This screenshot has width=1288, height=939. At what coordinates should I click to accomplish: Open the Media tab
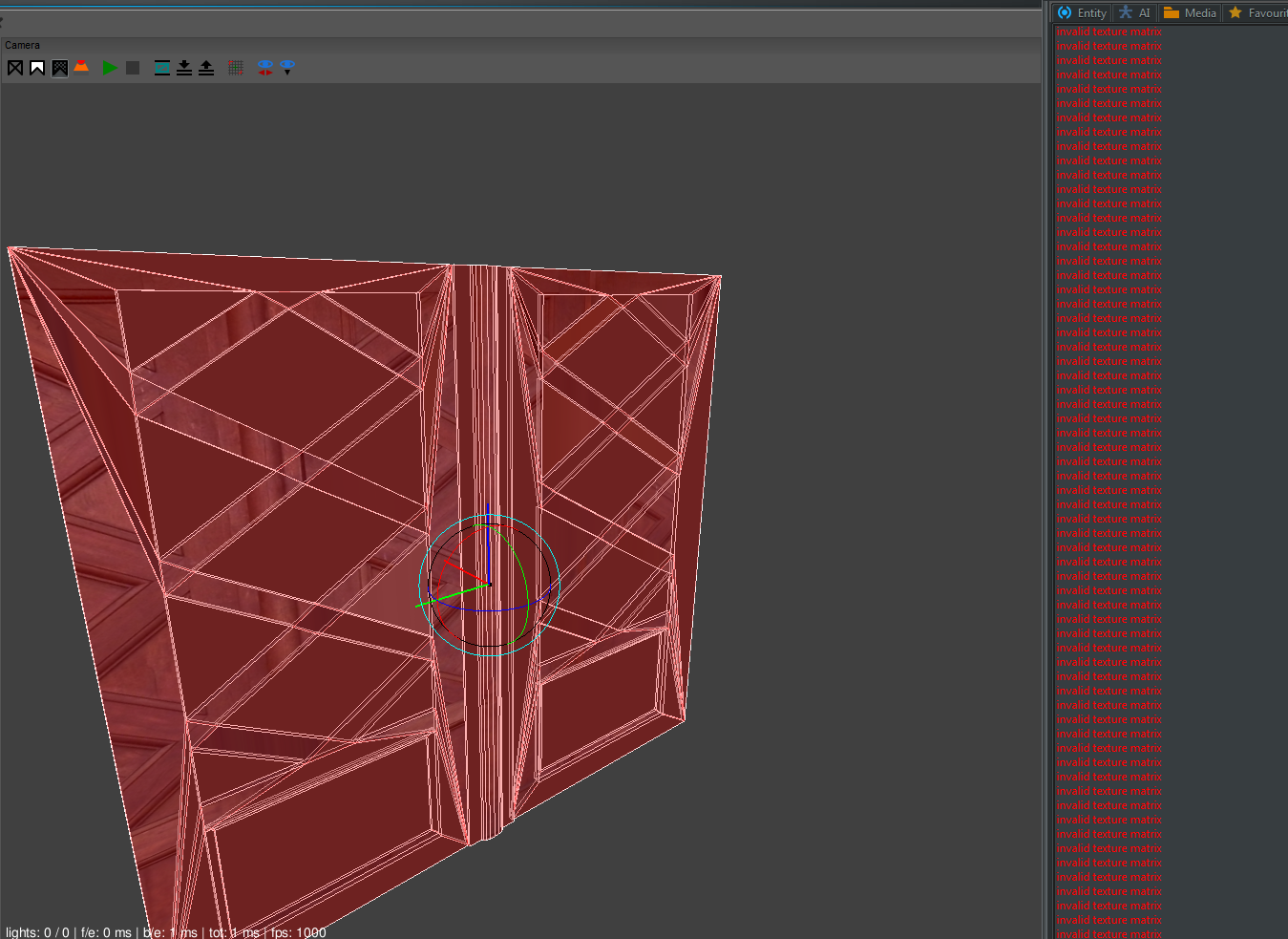click(1190, 12)
